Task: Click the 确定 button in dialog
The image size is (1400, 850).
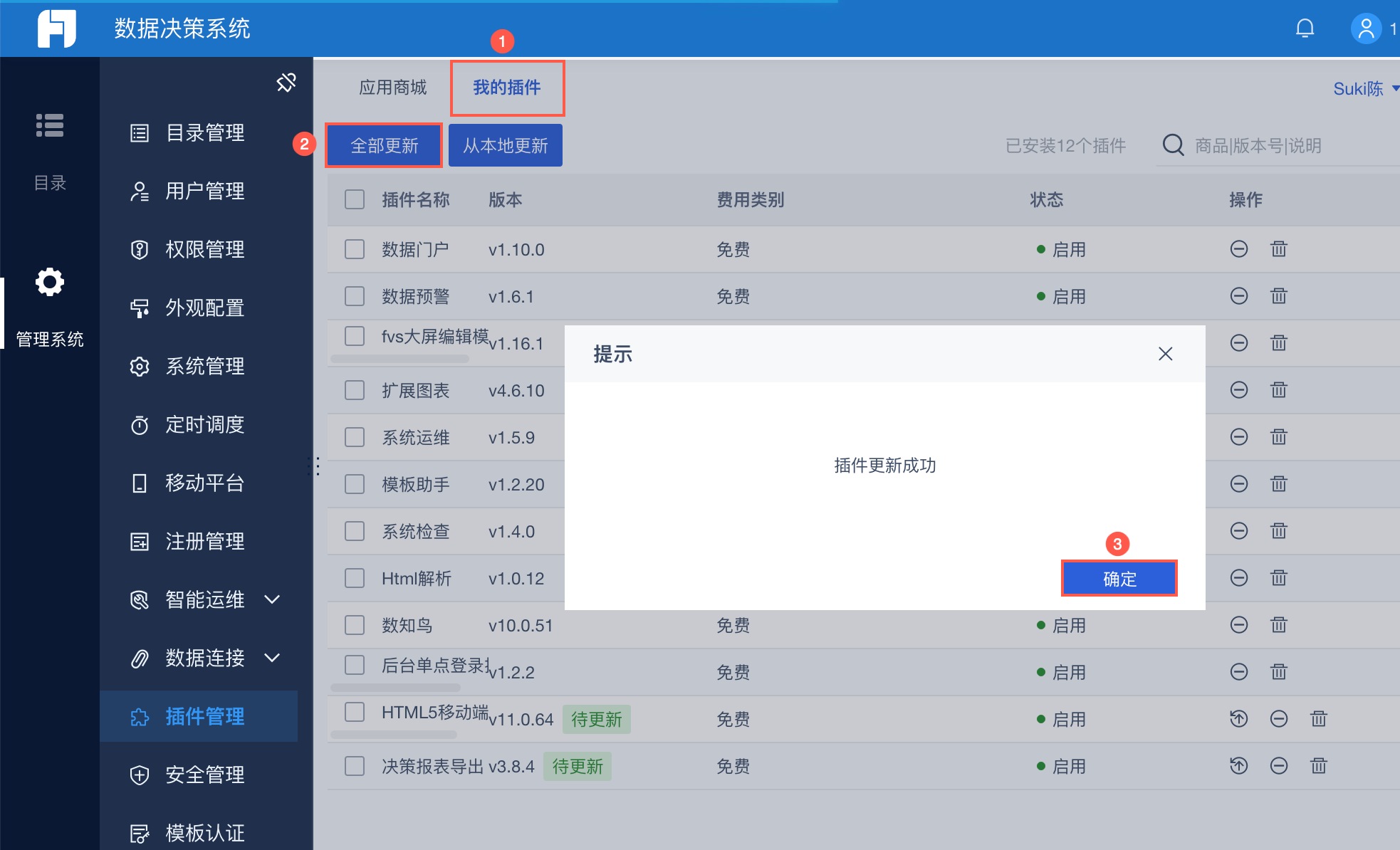Action: point(1119,579)
